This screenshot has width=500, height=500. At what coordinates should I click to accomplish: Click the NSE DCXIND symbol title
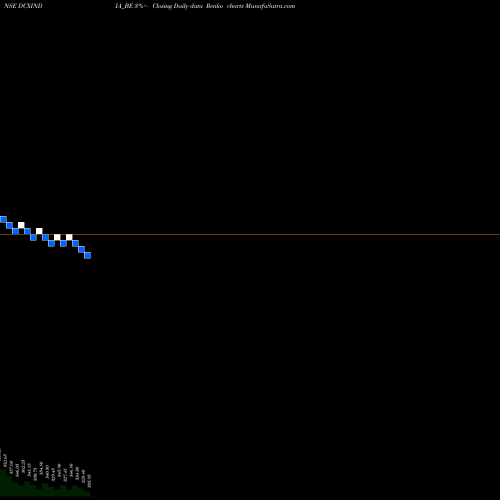point(23,6)
